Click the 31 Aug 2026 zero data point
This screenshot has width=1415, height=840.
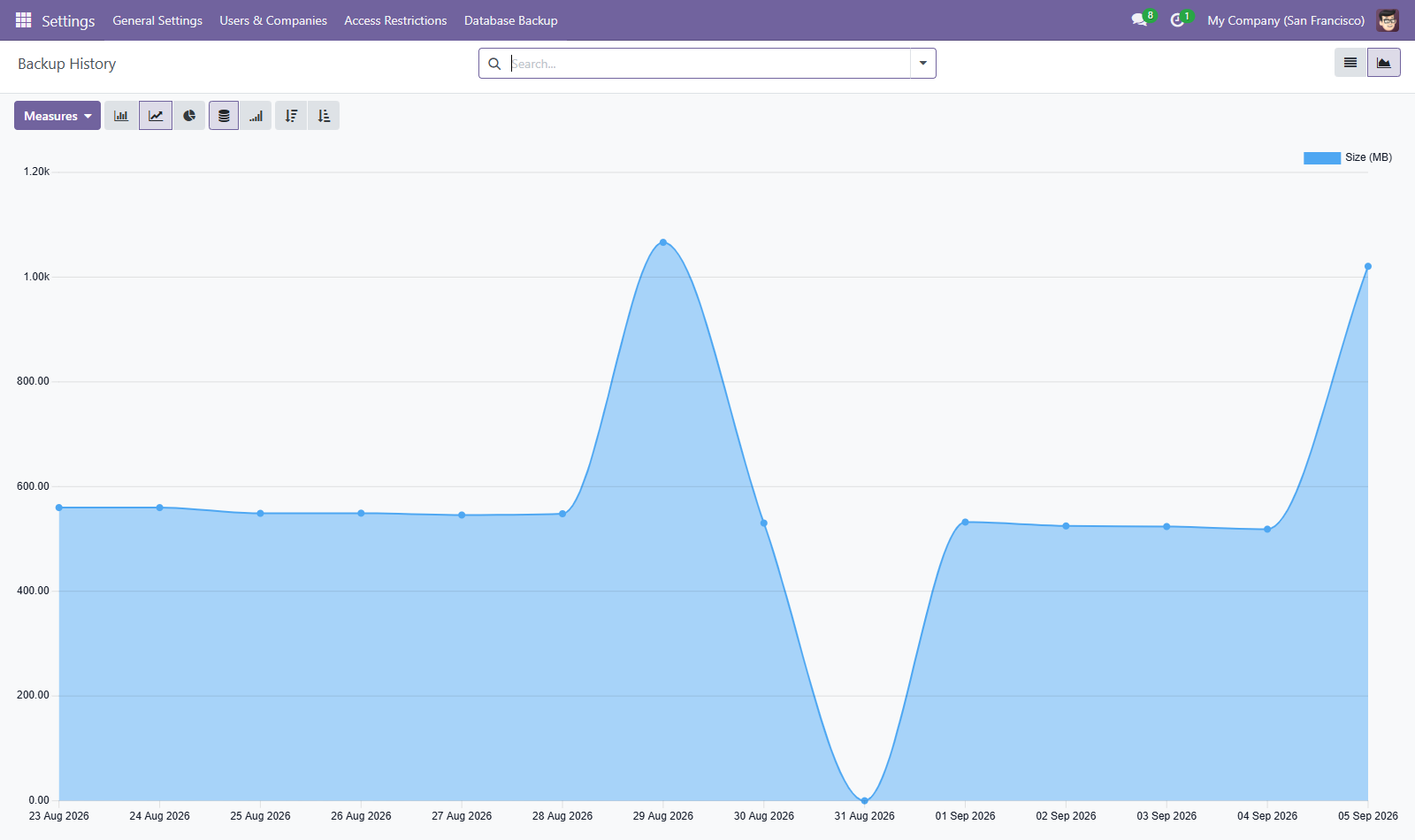[865, 800]
